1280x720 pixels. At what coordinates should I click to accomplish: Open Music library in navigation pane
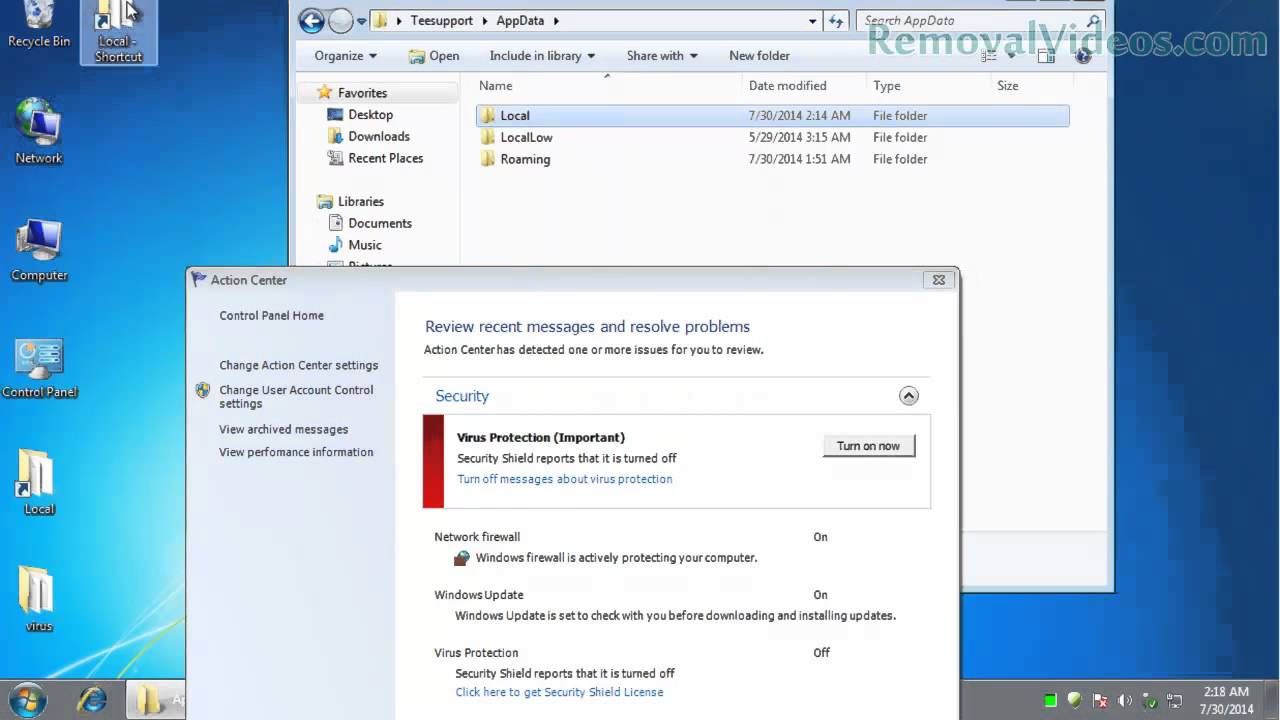[355, 245]
